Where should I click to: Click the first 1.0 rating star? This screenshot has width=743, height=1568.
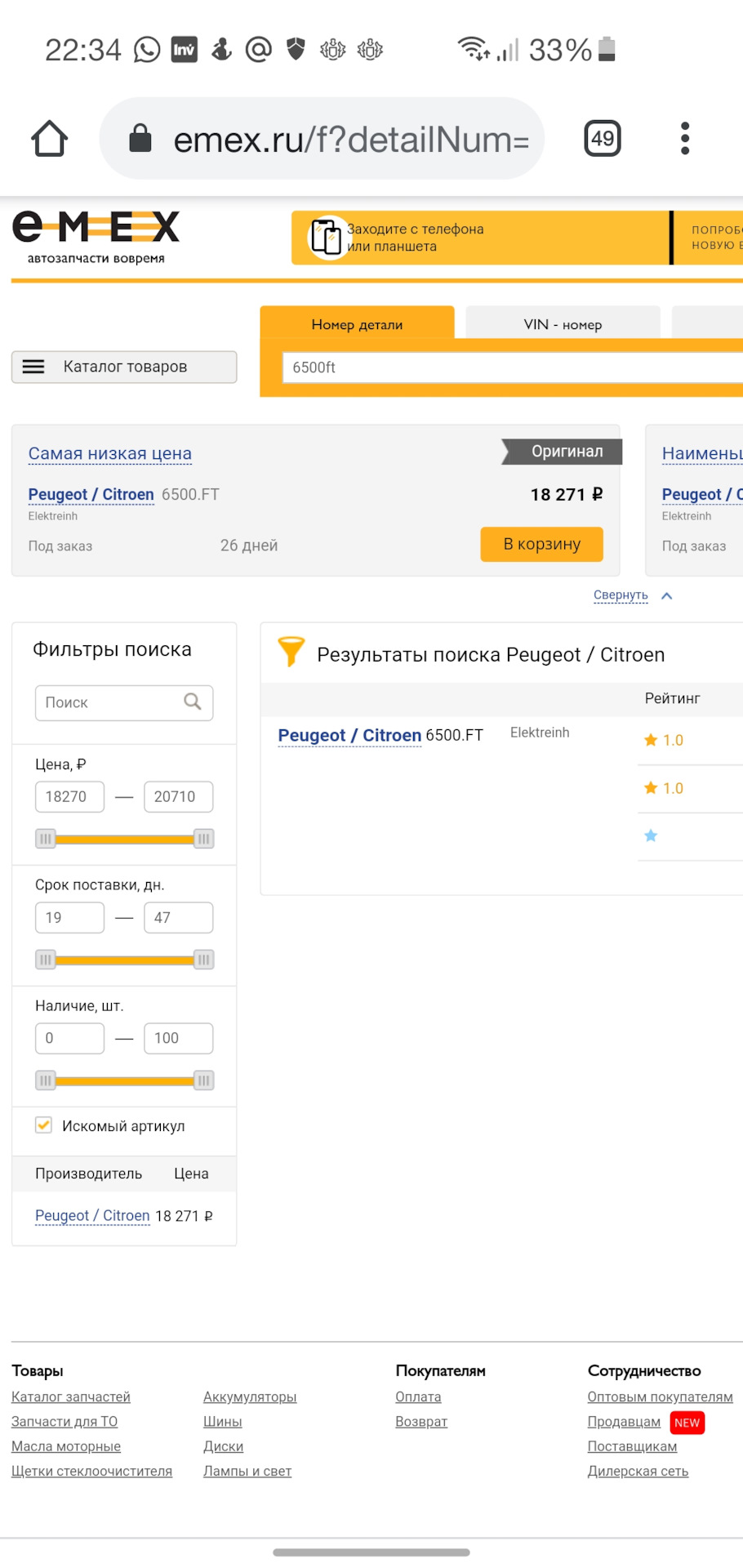(x=651, y=740)
